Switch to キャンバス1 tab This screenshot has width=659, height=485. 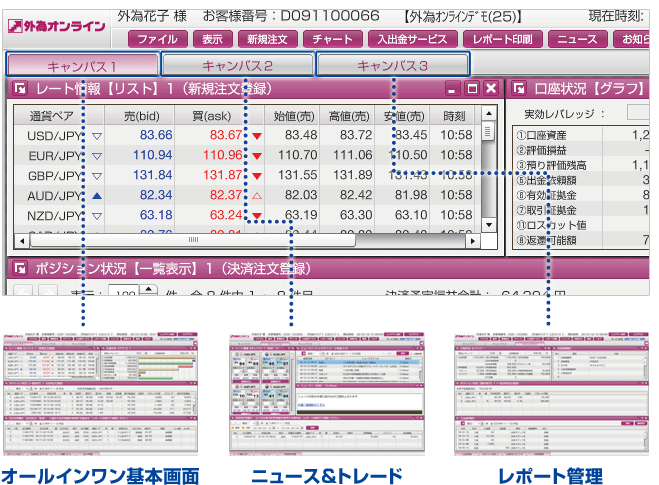(x=82, y=65)
